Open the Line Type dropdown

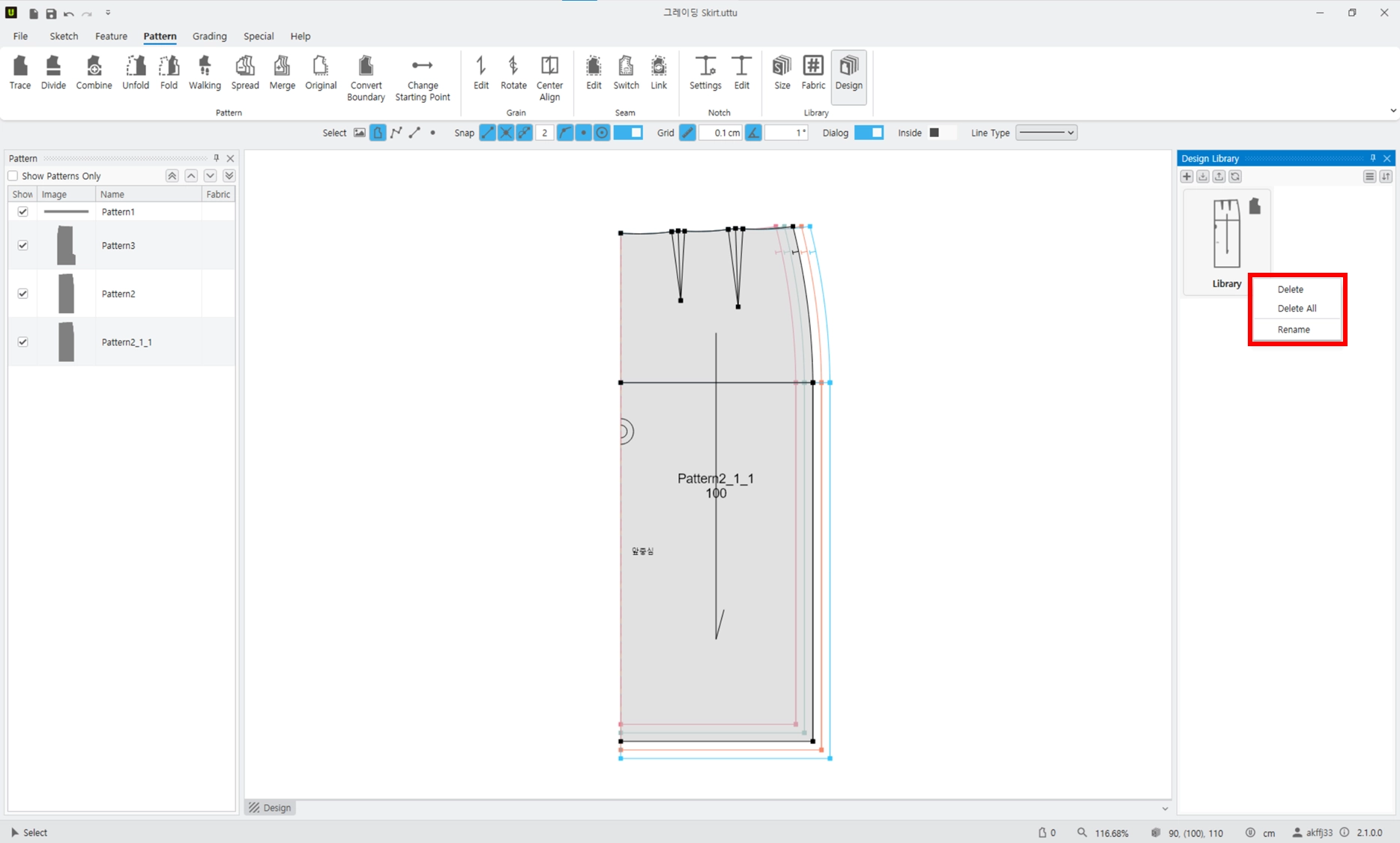1046,133
